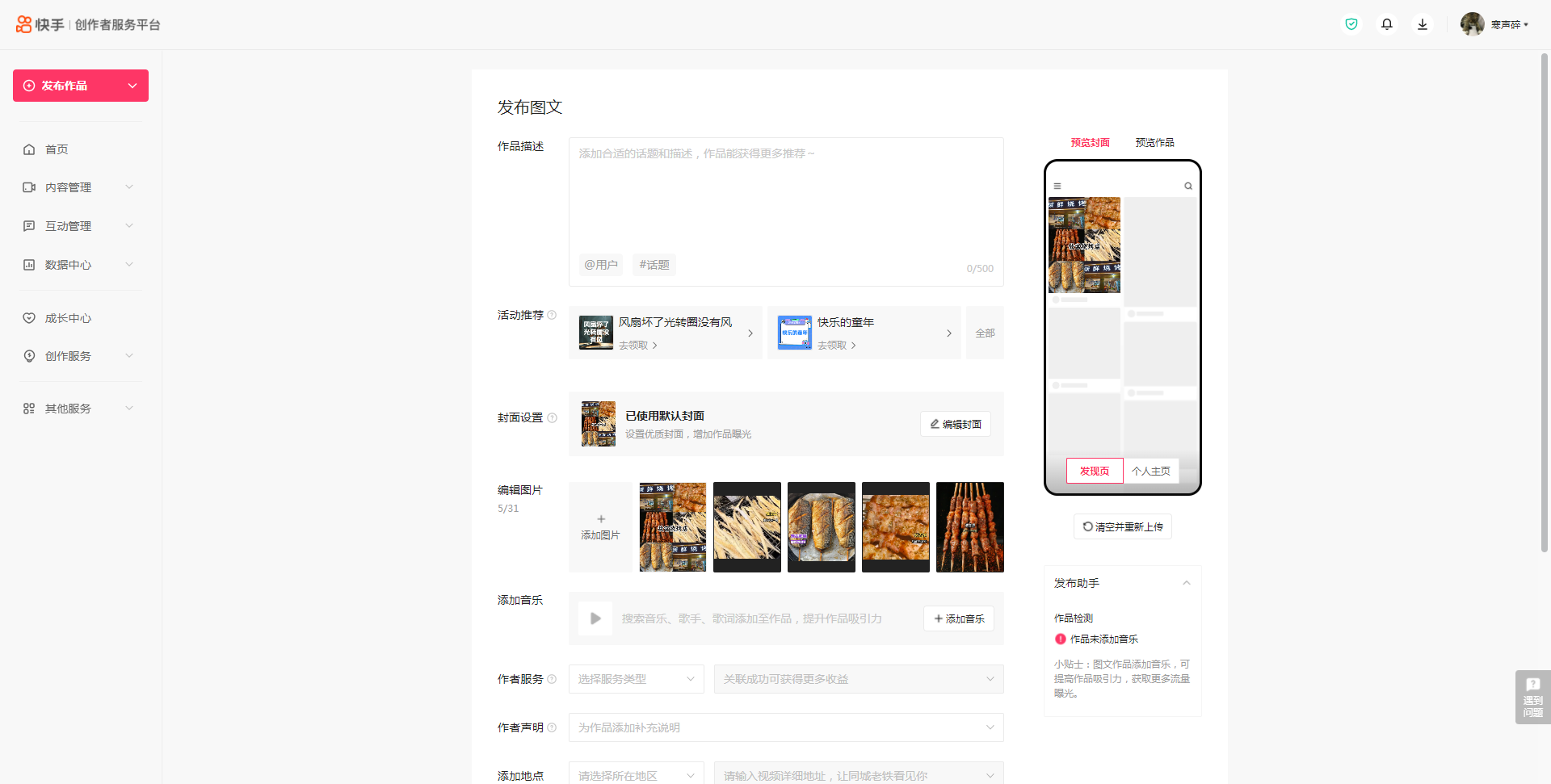This screenshot has width=1551, height=784.
Task: Open the notification bell
Action: pos(1387,24)
